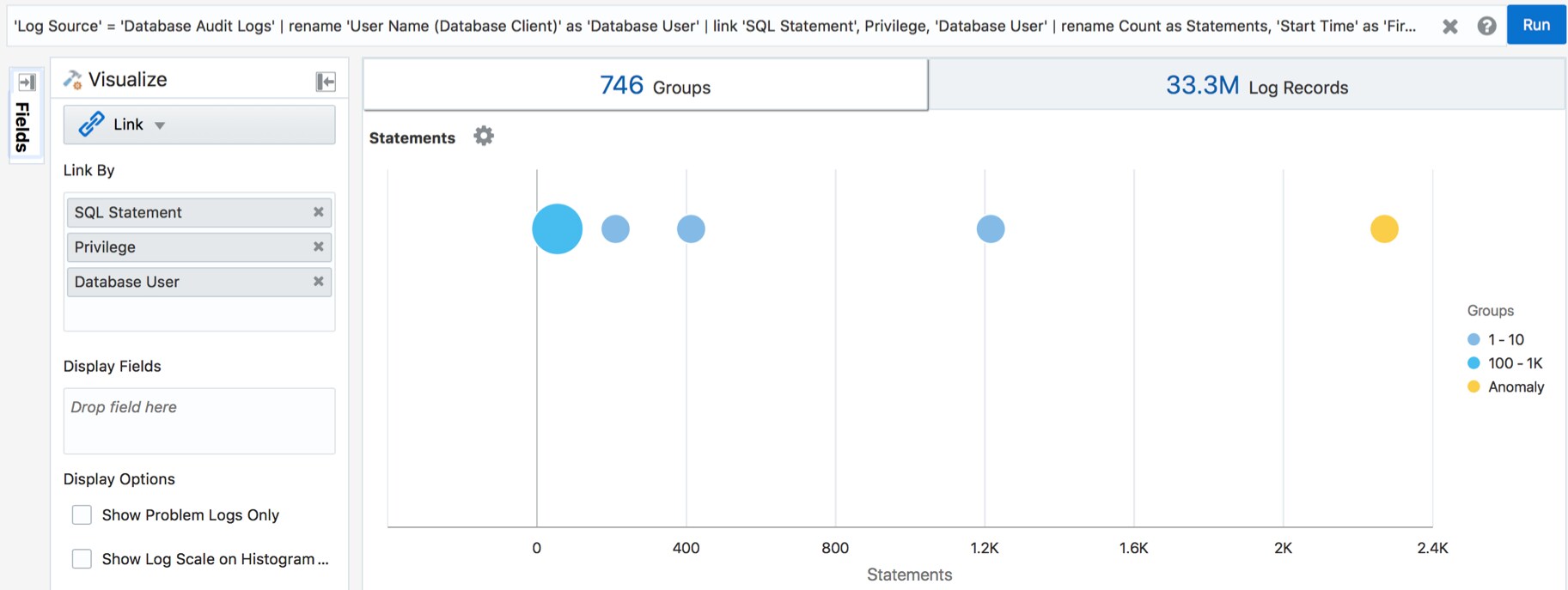Toggle Show Log Scale on Histogram
The image size is (1568, 590).
82,559
